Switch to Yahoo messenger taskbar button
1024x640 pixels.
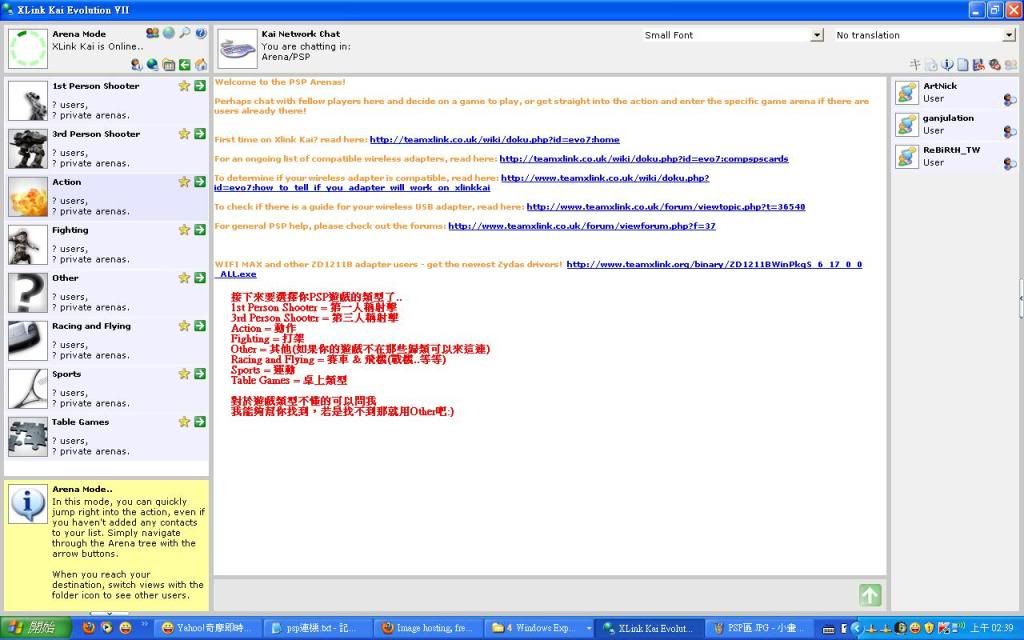pyautogui.click(x=208, y=628)
